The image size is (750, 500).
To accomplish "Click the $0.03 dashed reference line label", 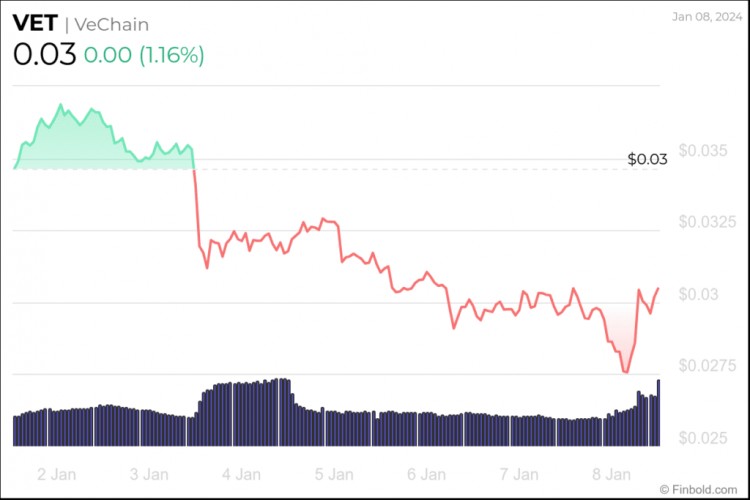I will 646,159.
